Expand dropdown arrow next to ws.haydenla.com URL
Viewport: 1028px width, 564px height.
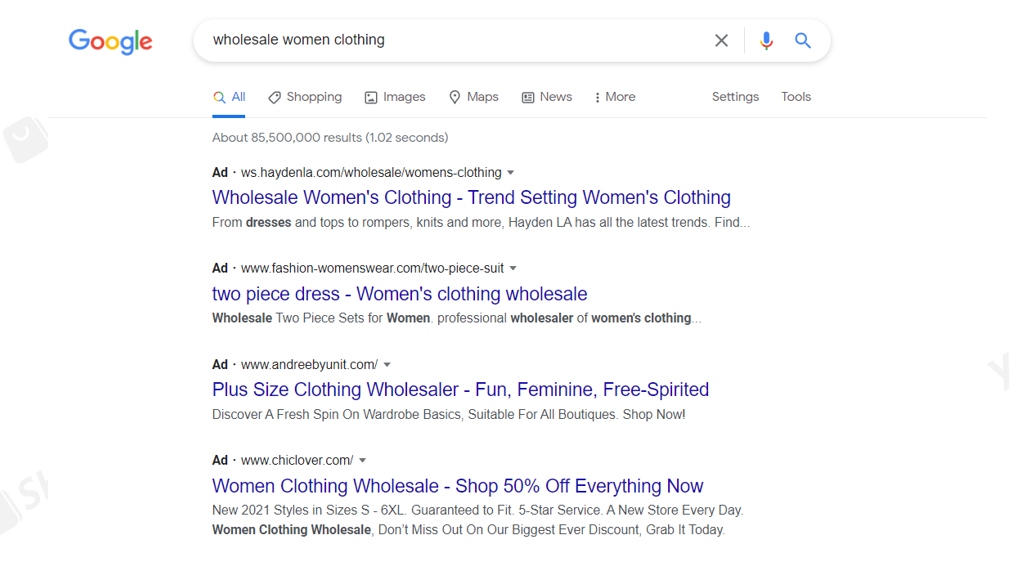(x=511, y=173)
